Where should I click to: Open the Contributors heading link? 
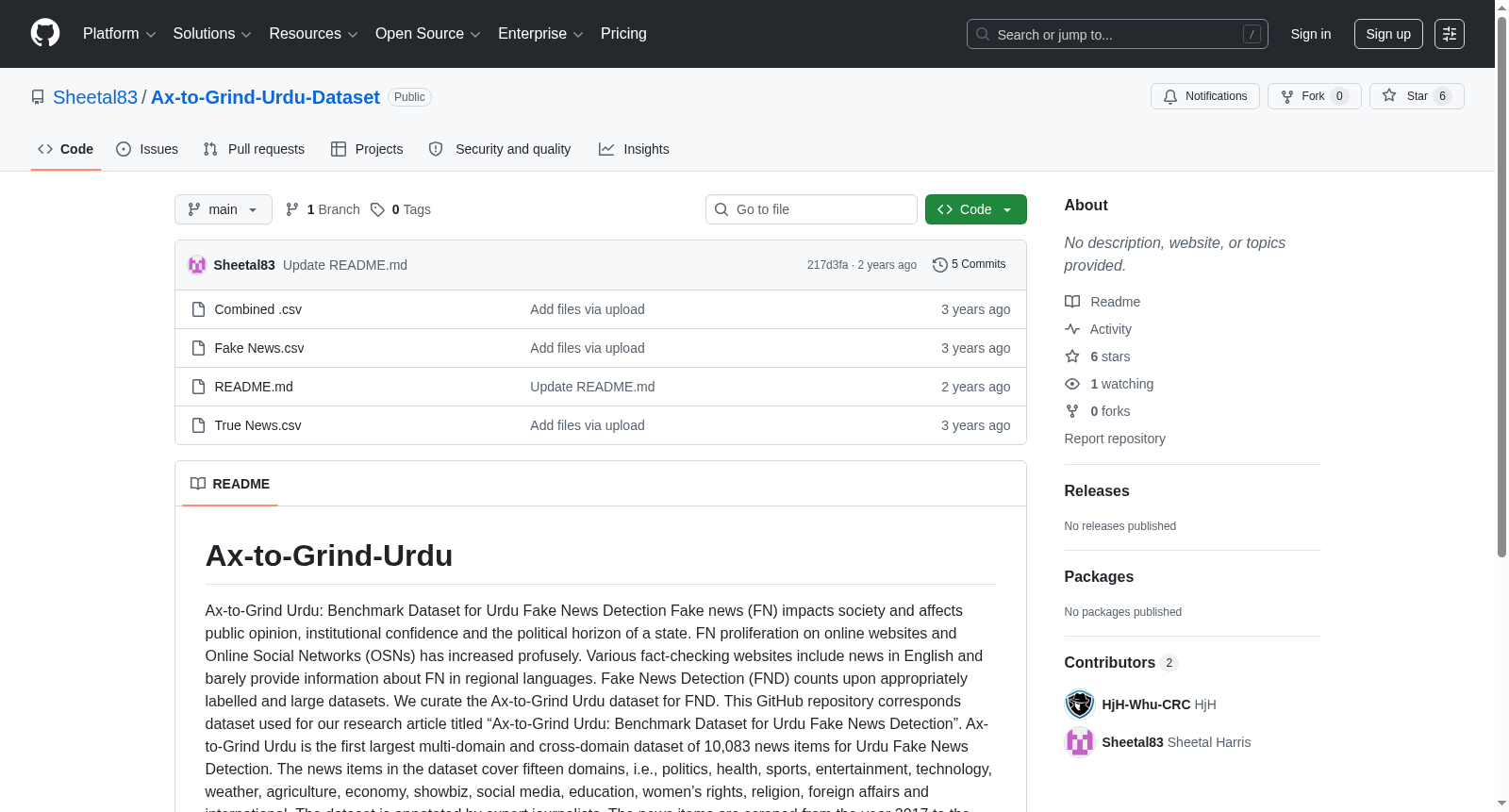pyautogui.click(x=1121, y=662)
